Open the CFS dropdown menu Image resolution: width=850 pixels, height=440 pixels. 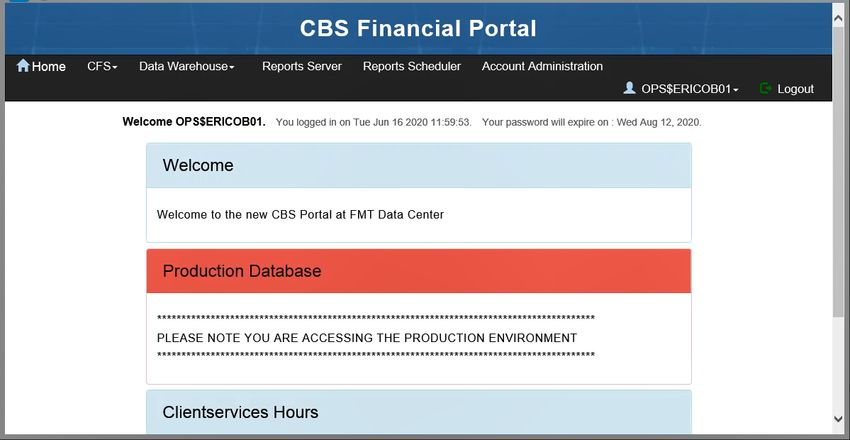pyautogui.click(x=102, y=66)
